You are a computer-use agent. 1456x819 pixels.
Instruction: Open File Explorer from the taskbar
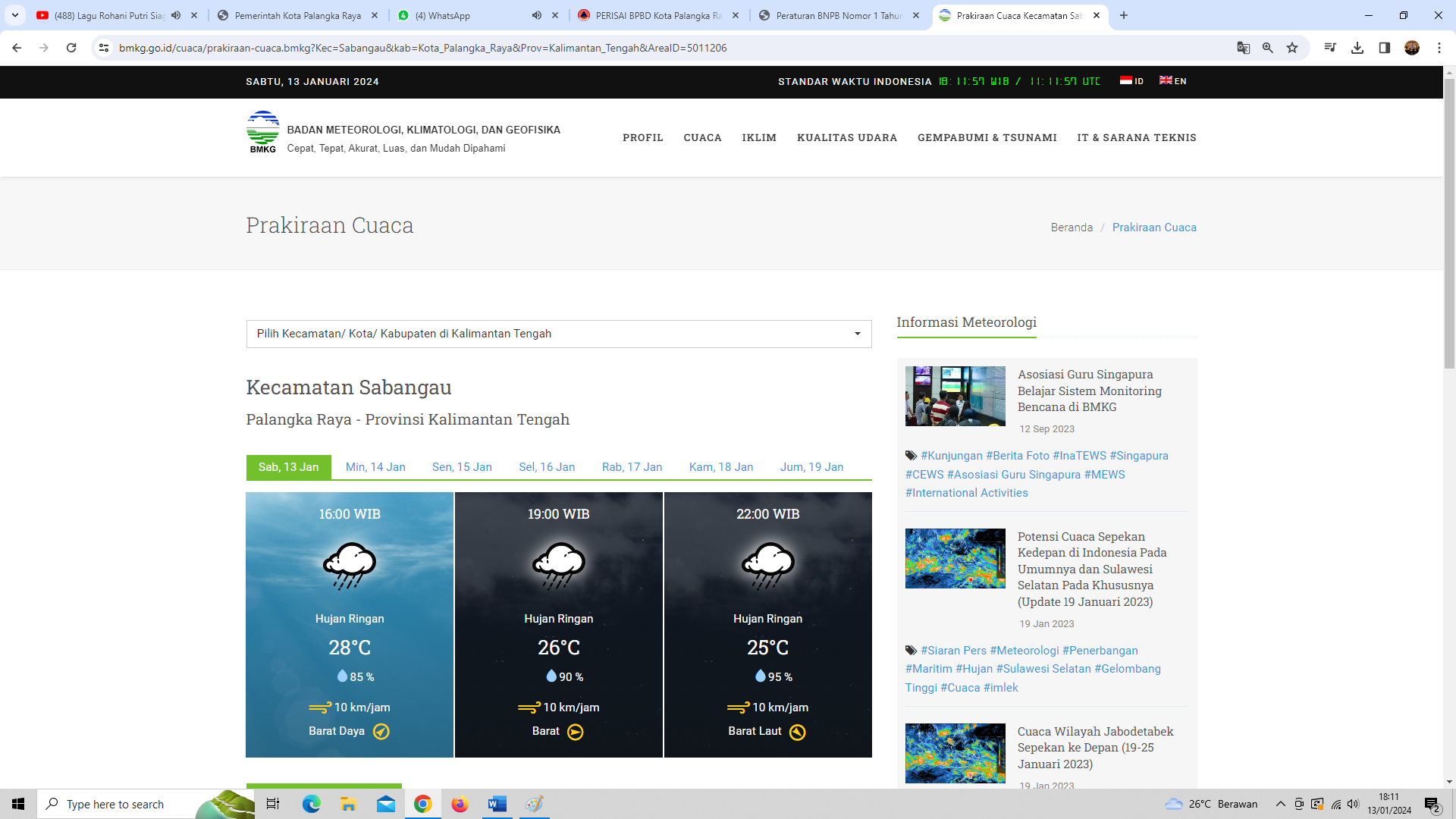349,804
